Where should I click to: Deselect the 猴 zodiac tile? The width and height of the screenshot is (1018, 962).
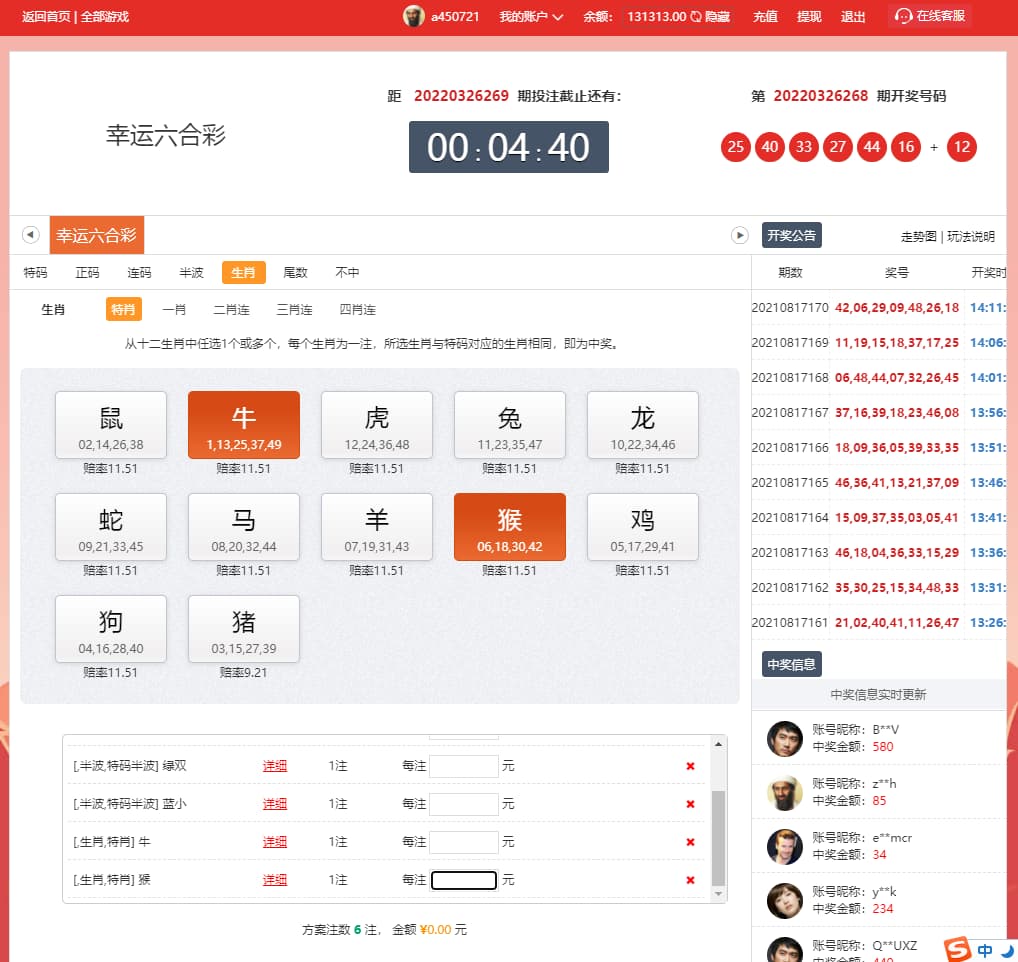(x=510, y=527)
